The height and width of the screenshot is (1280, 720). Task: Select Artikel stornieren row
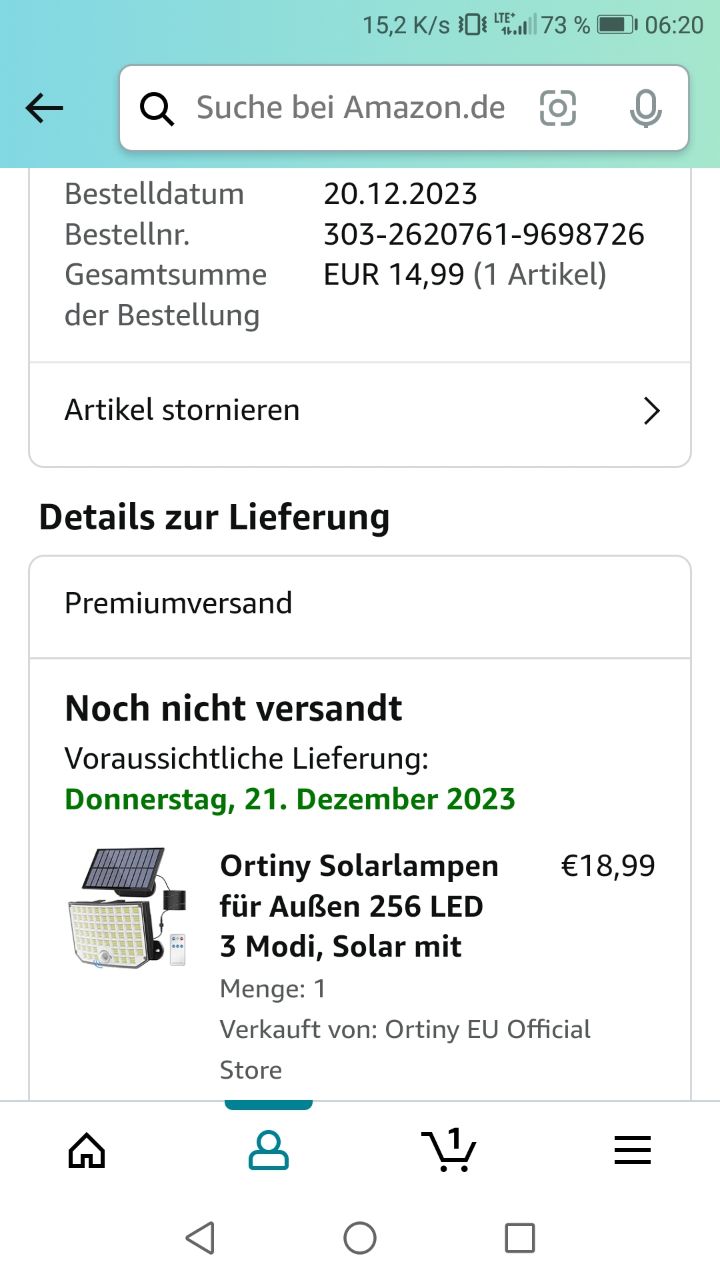(x=360, y=411)
